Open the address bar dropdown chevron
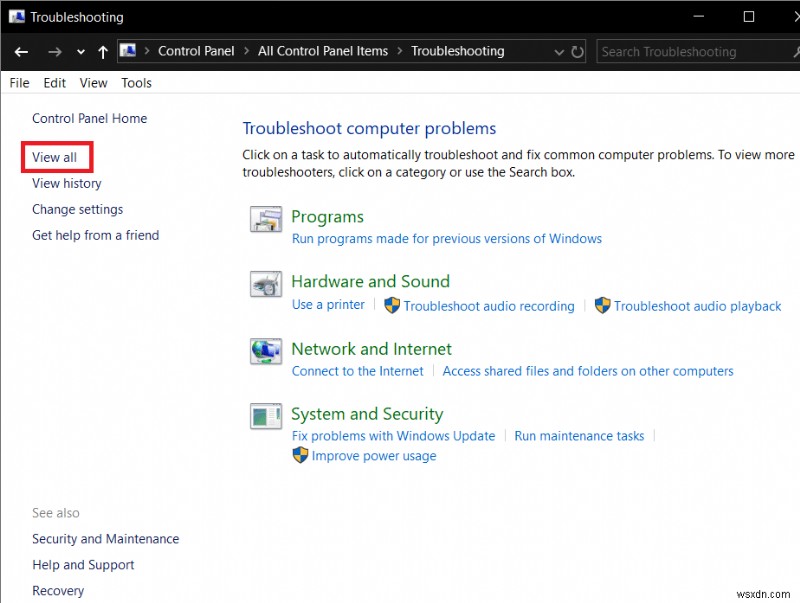The image size is (800, 603). (x=558, y=51)
